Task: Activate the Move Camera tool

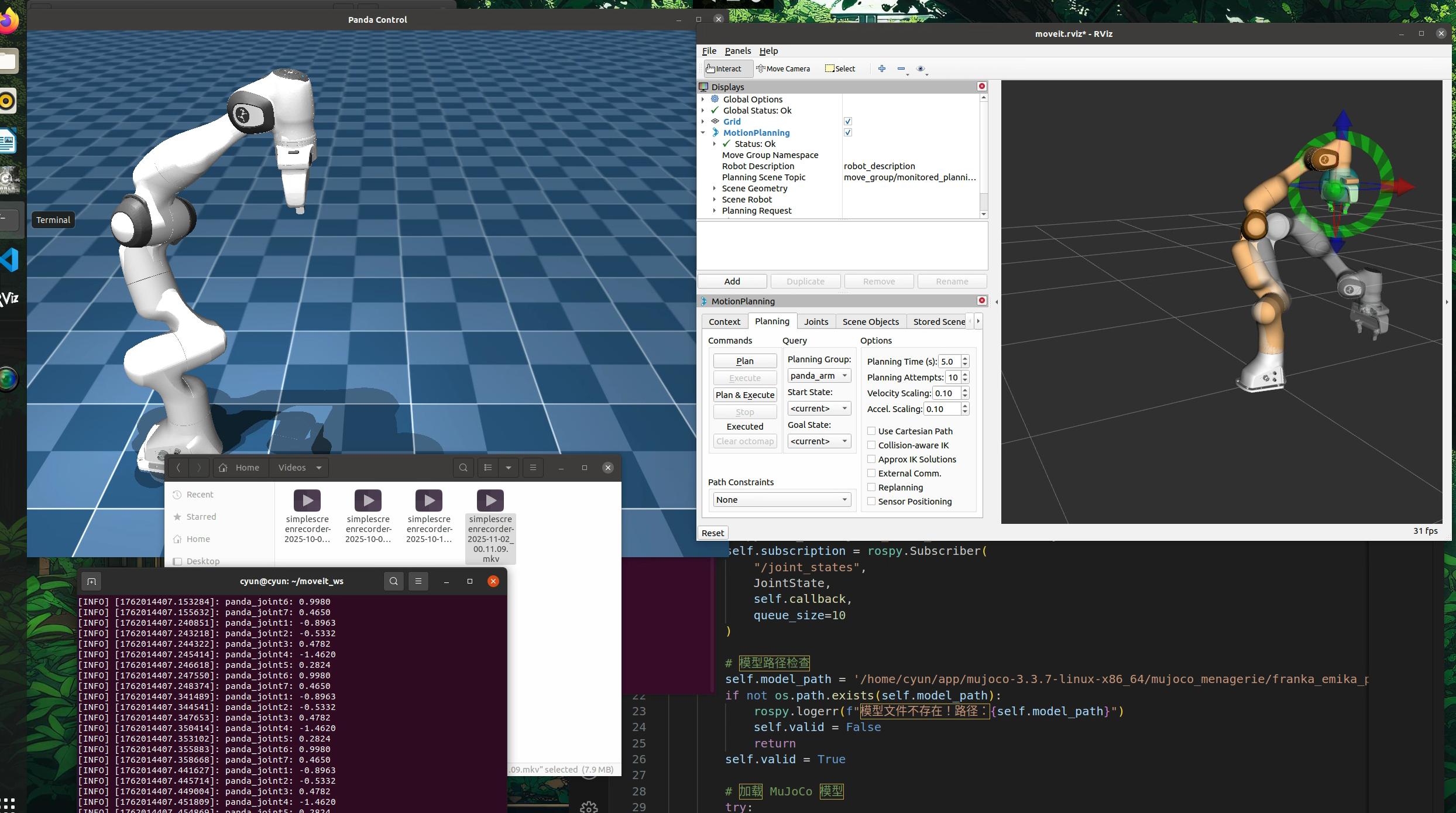Action: [783, 68]
